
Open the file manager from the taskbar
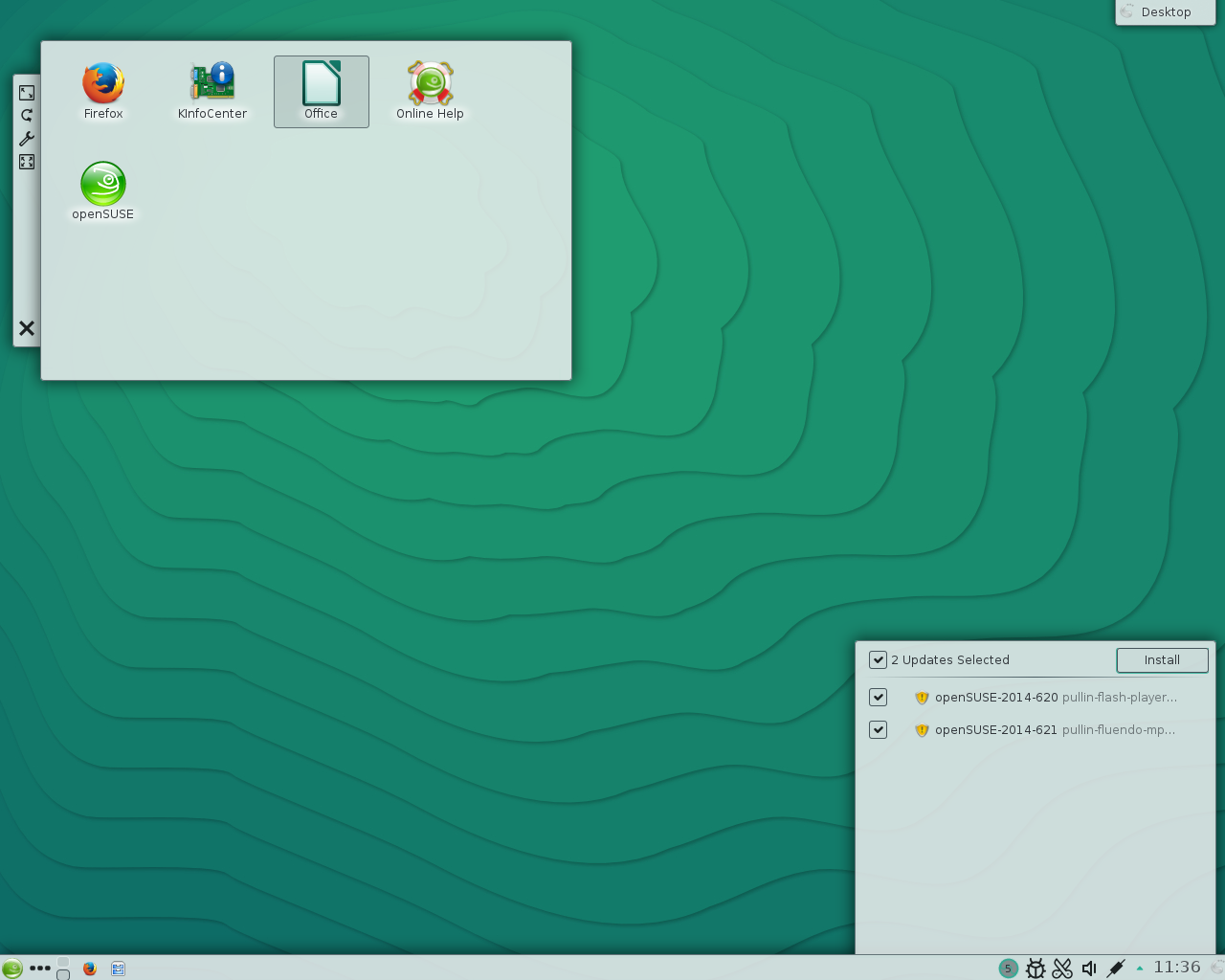118,969
